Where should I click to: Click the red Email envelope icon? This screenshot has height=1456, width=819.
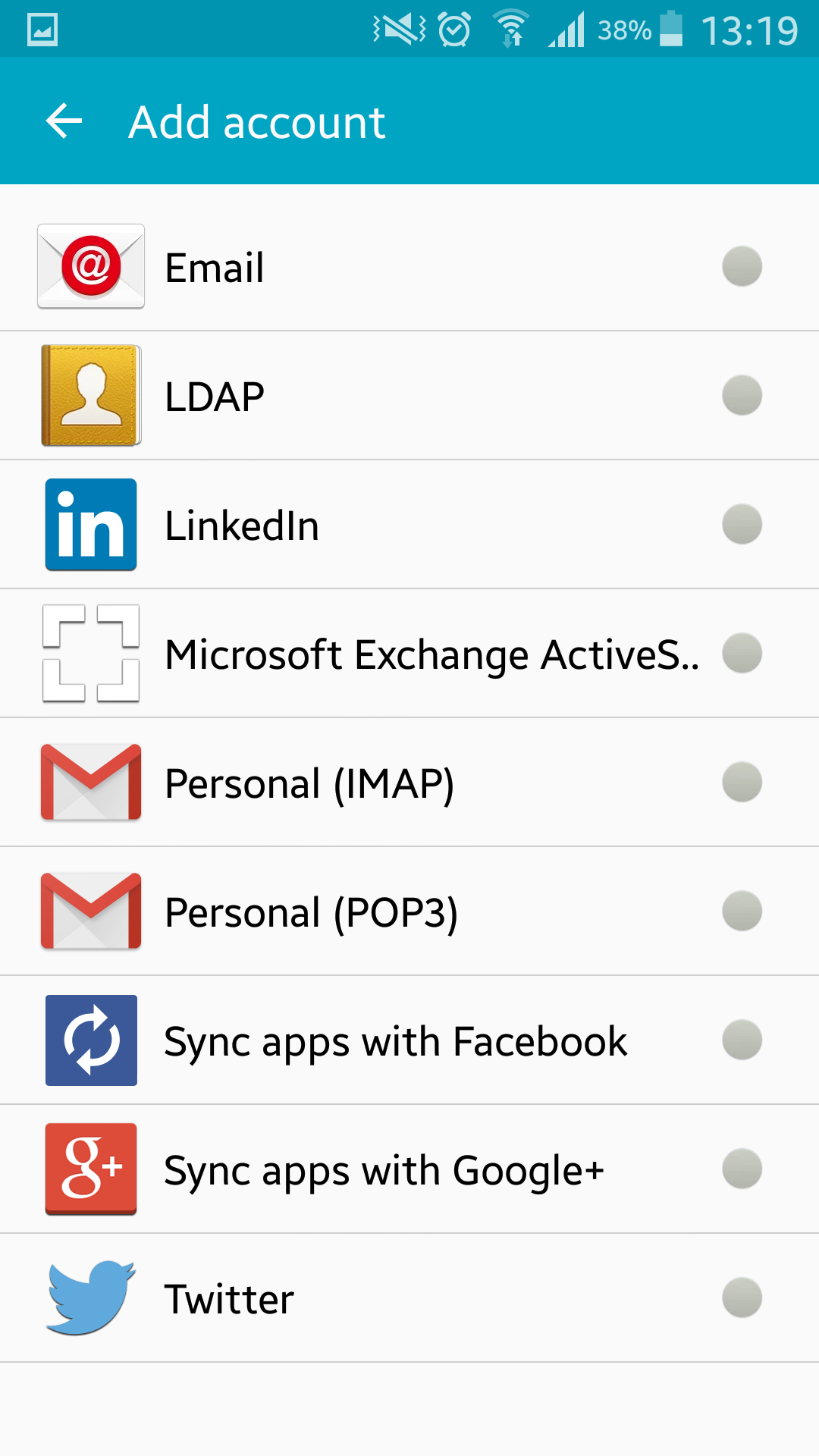pyautogui.click(x=91, y=266)
